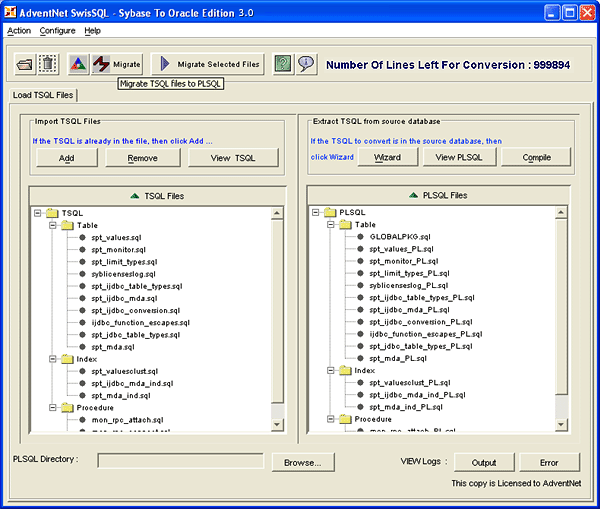Open the green question mark help icon
This screenshot has width=600, height=509.
click(283, 64)
